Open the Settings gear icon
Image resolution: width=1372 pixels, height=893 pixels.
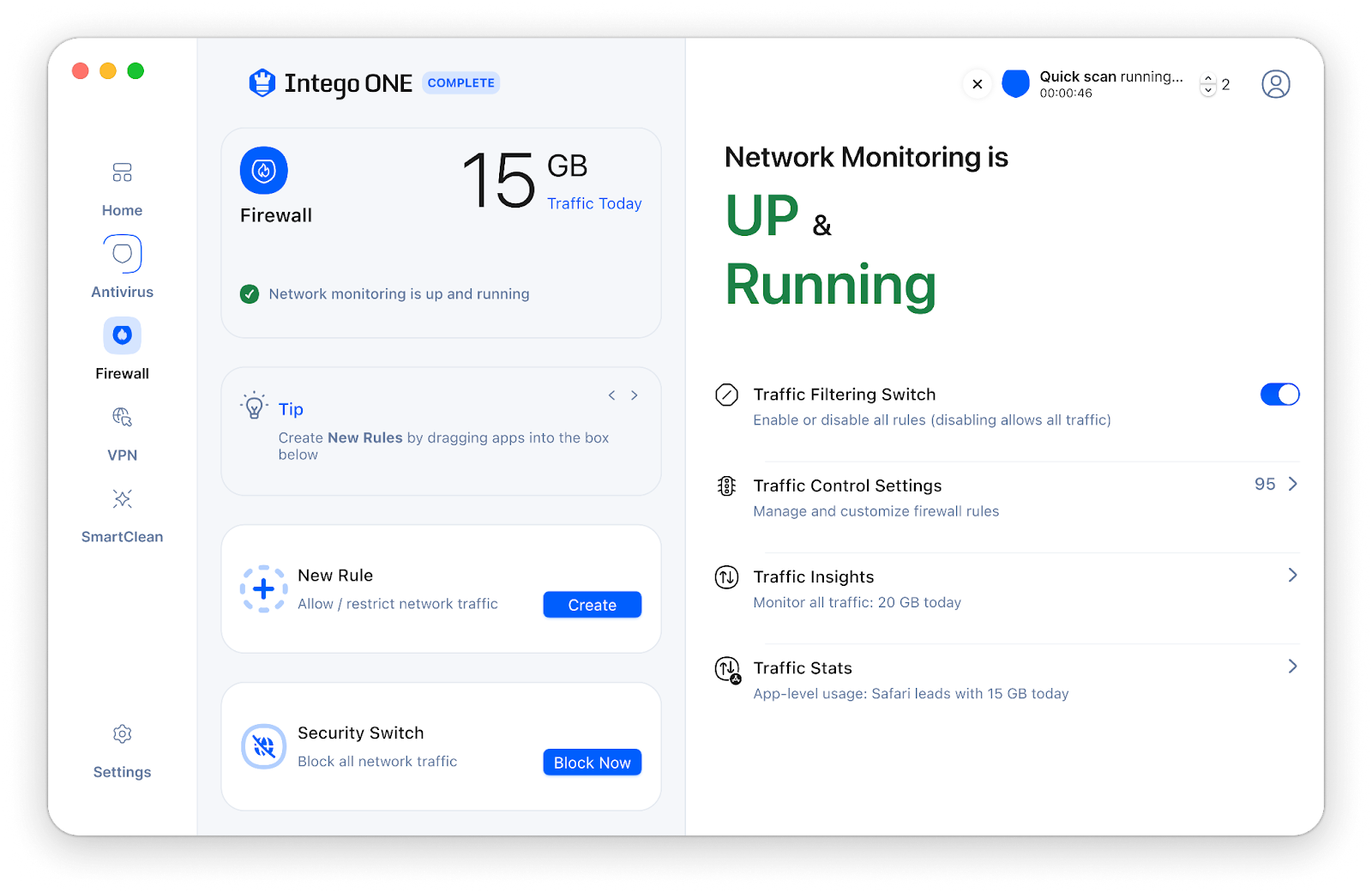(122, 734)
